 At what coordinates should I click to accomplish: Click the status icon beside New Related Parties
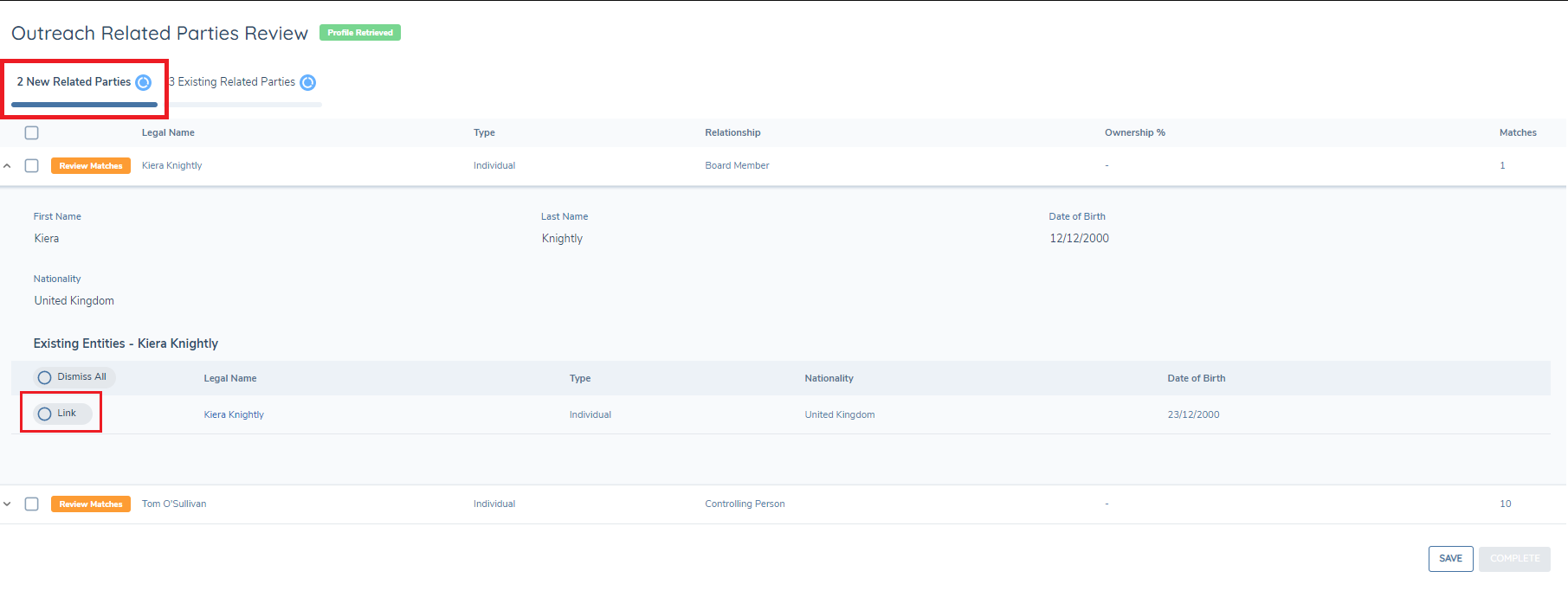click(x=144, y=82)
